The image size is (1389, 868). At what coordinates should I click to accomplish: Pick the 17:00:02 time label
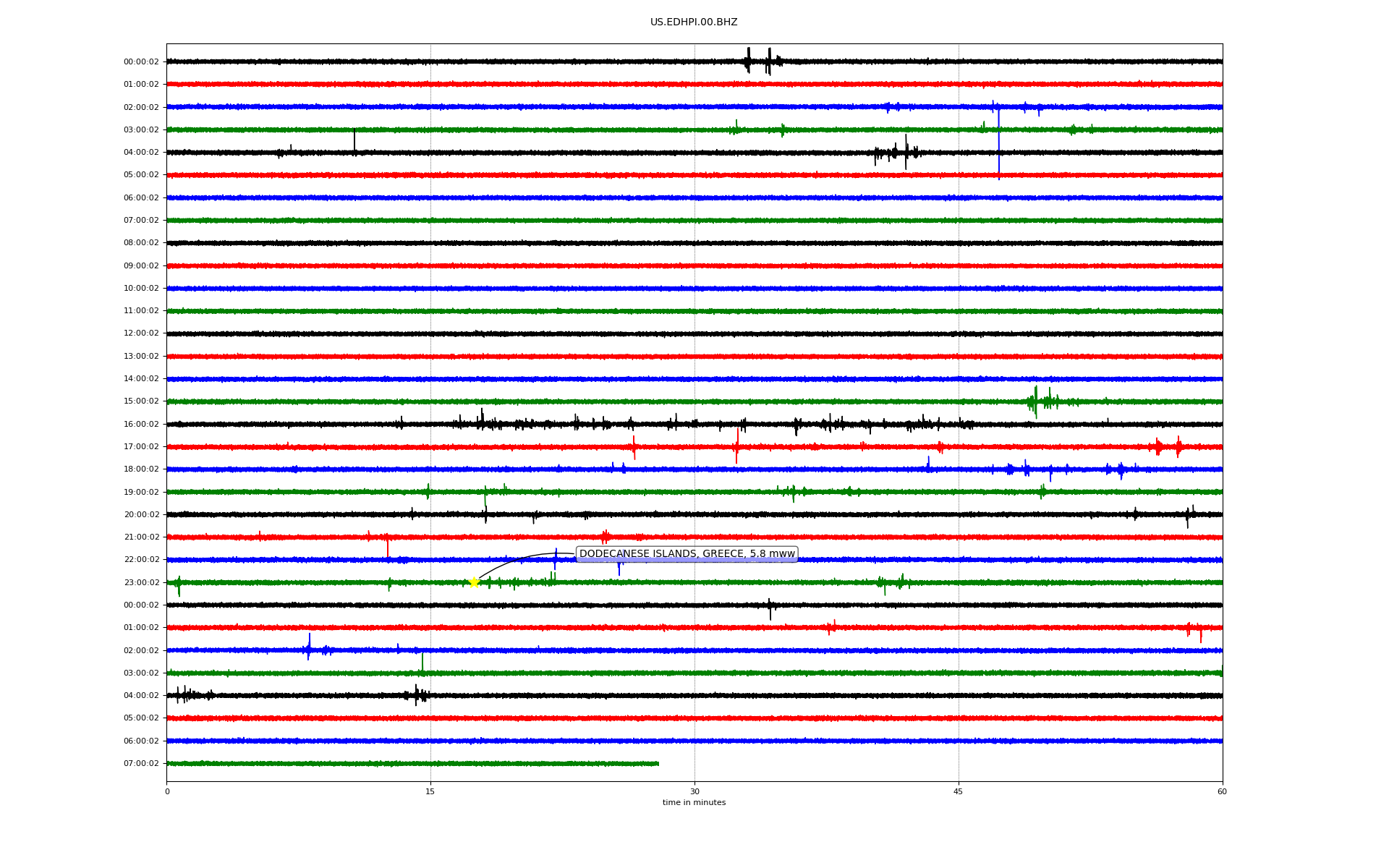(x=141, y=447)
